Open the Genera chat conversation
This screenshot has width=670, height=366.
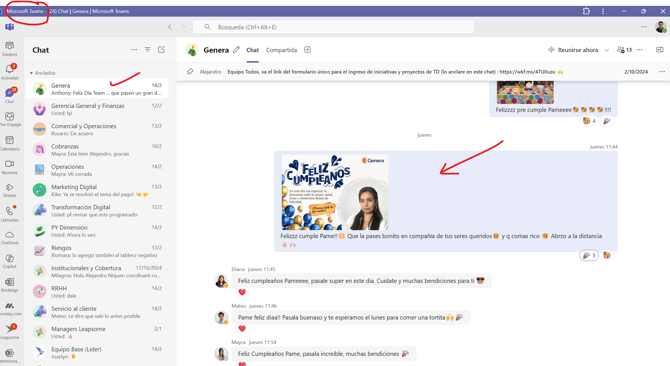click(97, 89)
